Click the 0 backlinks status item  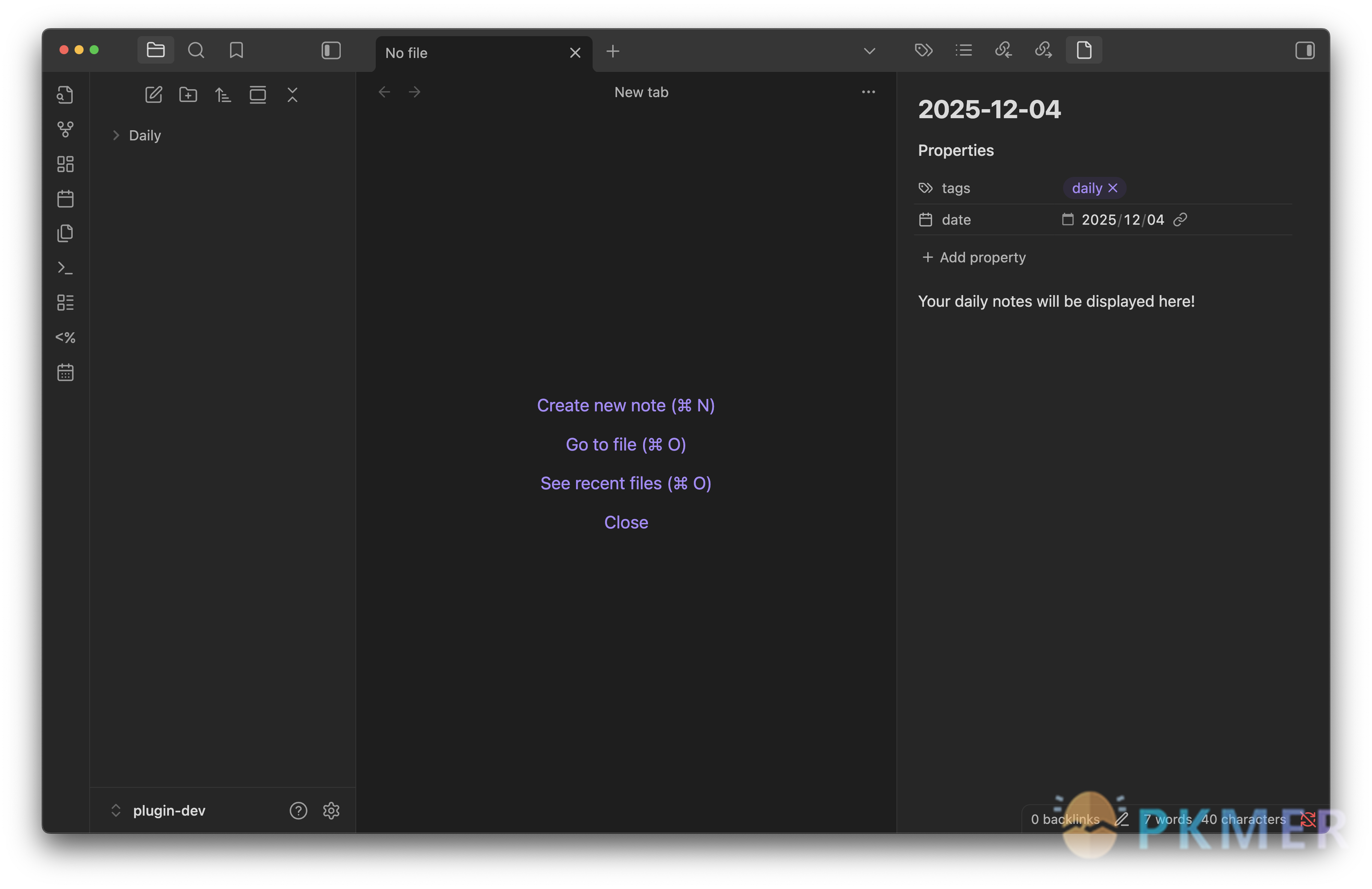[1065, 819]
